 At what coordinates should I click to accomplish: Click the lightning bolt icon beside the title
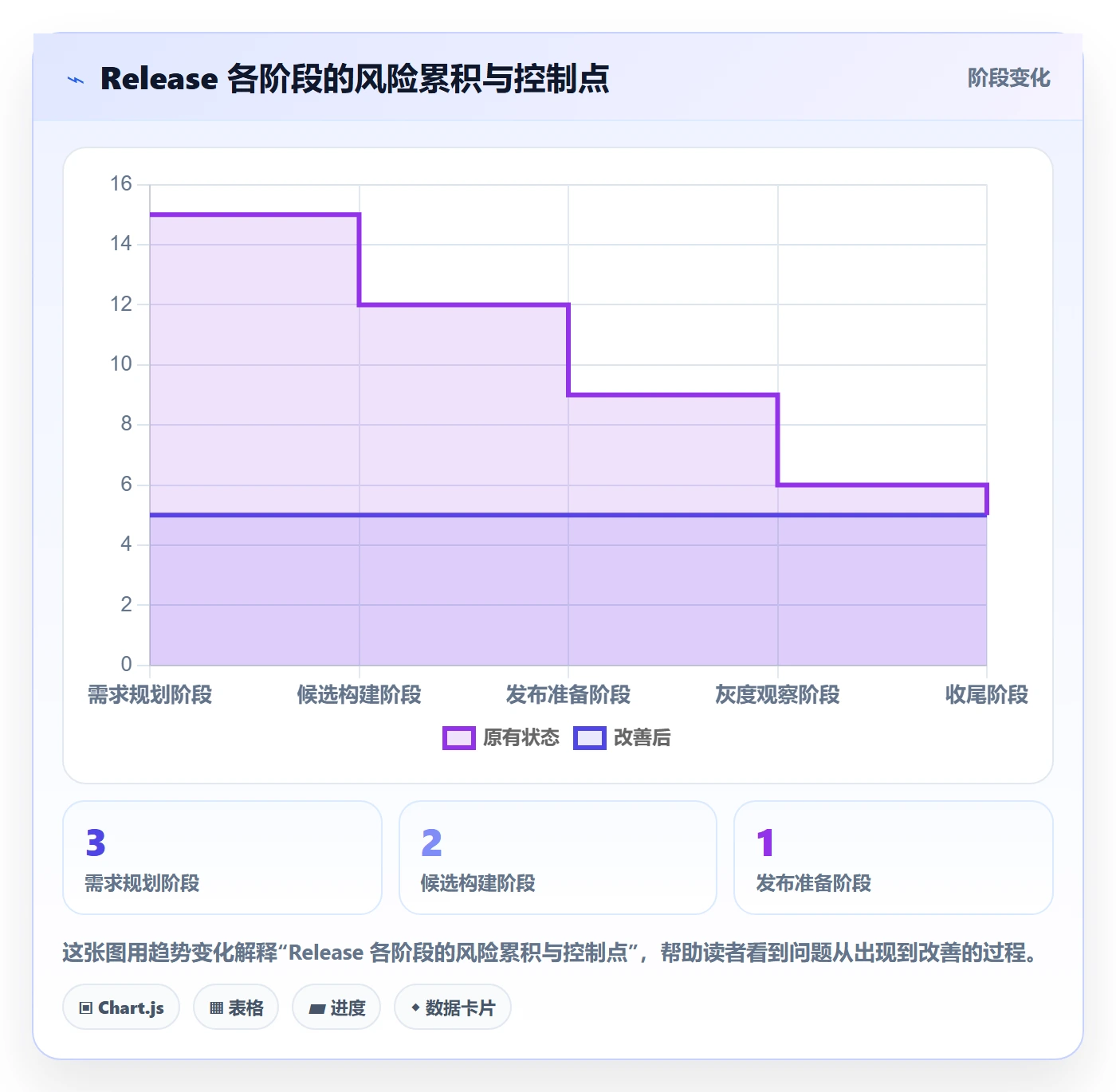tap(76, 80)
